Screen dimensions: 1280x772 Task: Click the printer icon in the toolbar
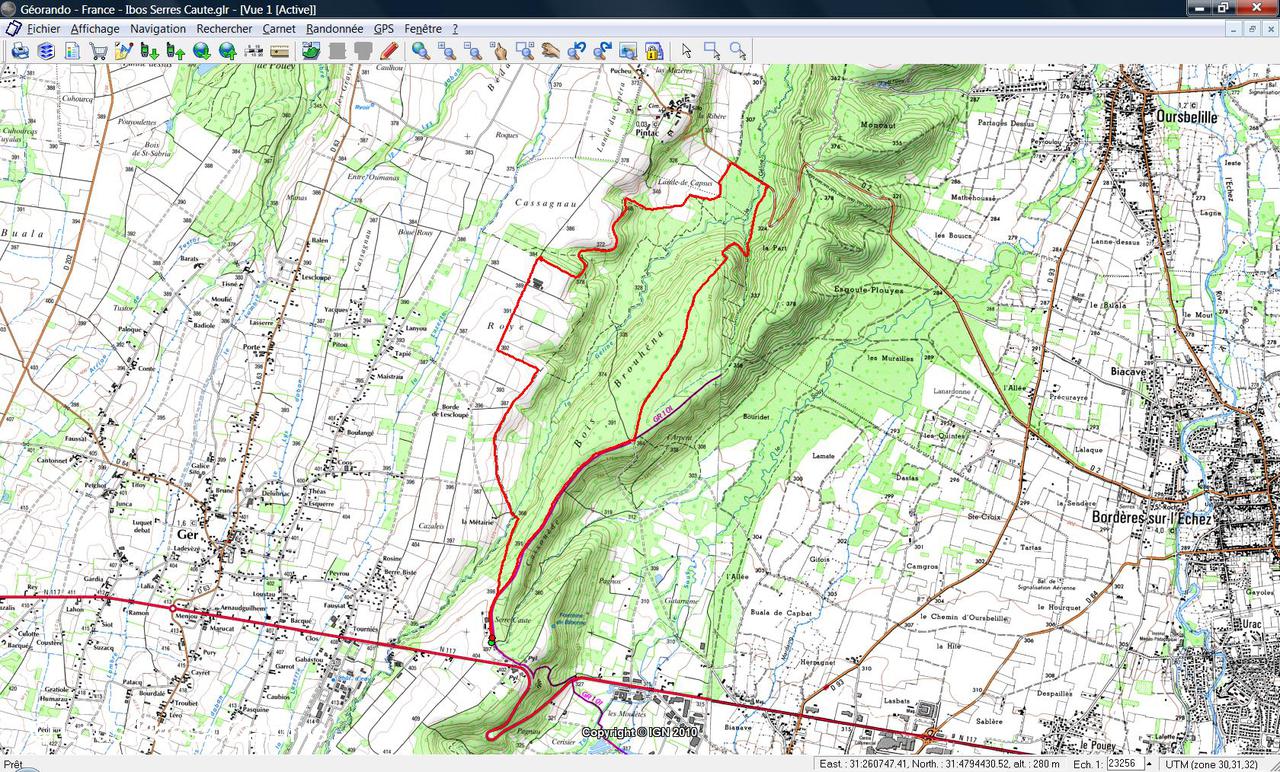tap(20, 50)
